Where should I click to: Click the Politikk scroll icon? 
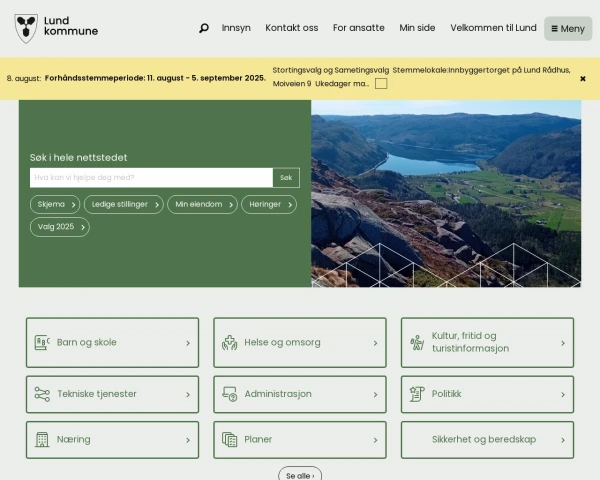coord(417,394)
